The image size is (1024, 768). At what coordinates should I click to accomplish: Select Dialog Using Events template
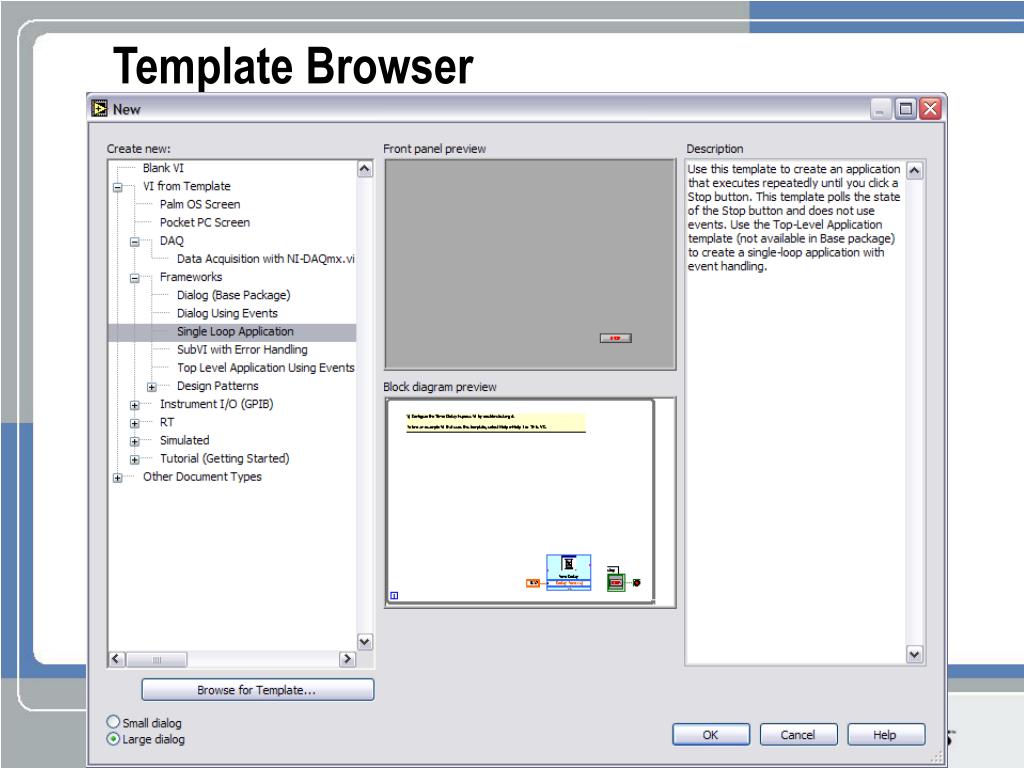click(227, 313)
